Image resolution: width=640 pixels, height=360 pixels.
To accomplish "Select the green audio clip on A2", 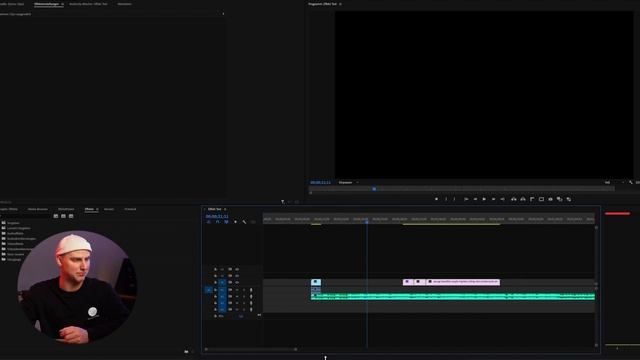I will click(453, 297).
